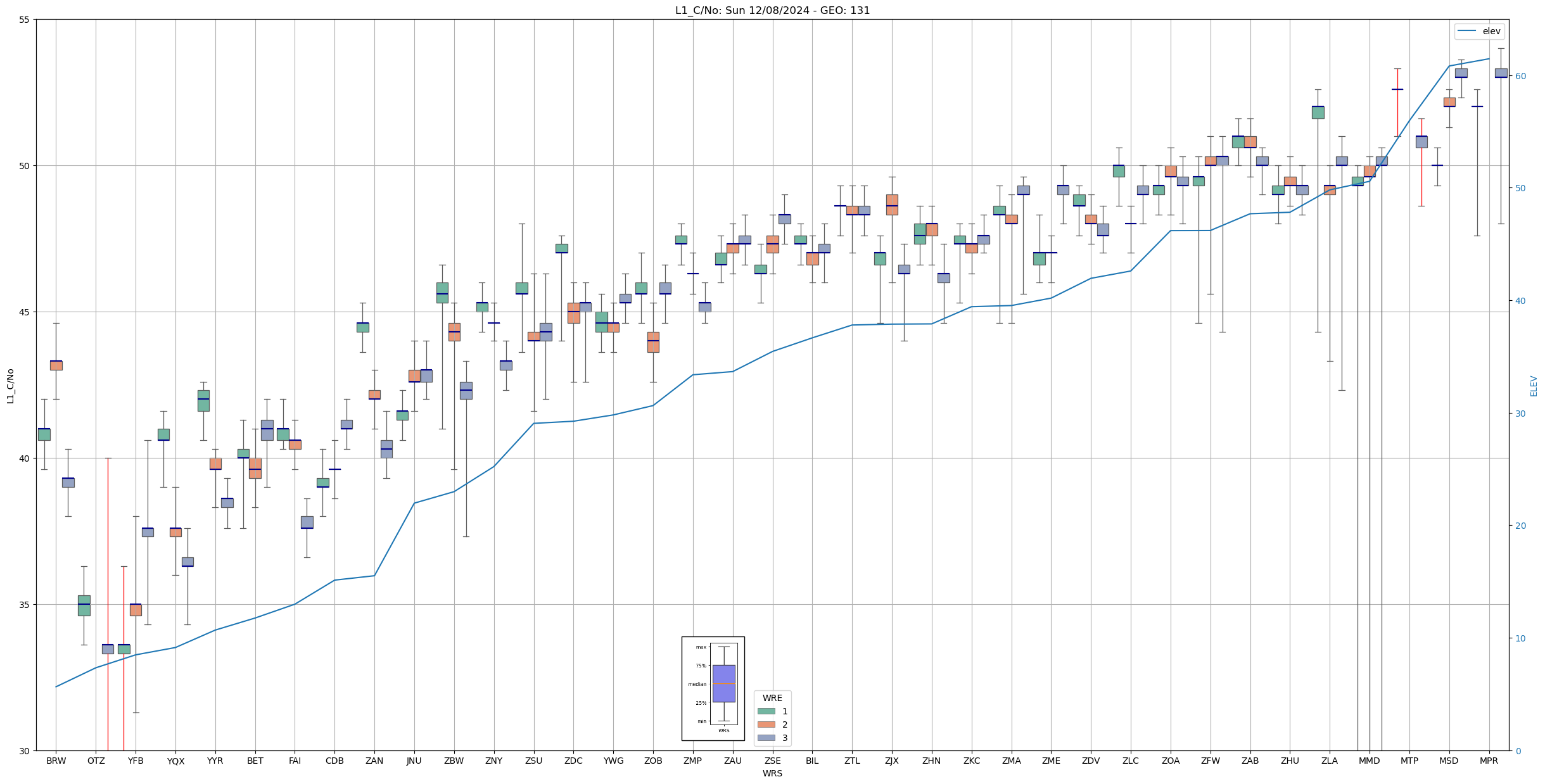Viewport: 1545px width, 784px height.
Task: Click the boxplot key inset diagram
Action: 713,688
